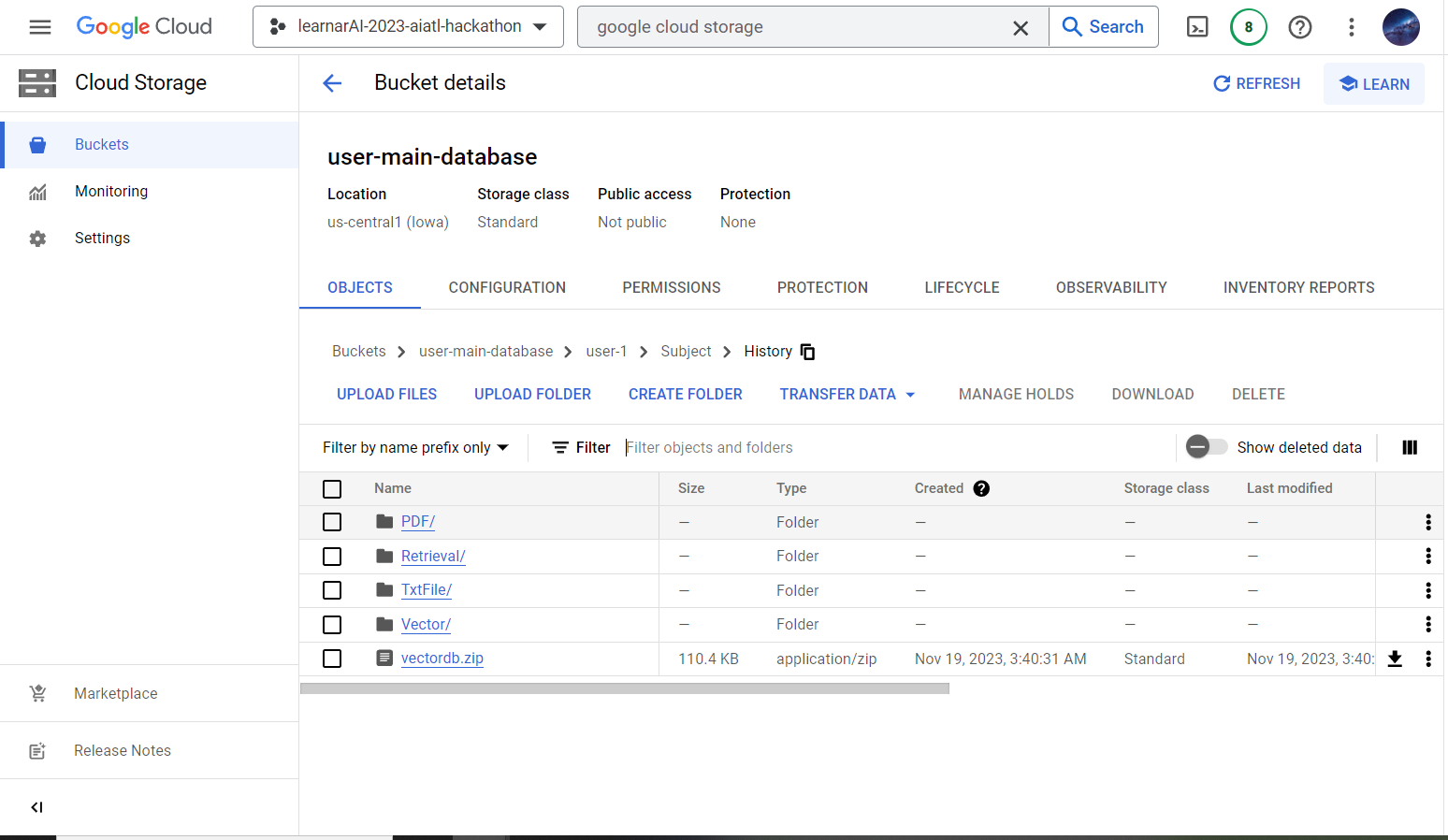Viewport: 1448px width, 840px height.
Task: Open Filter by name prefix only dropdown
Action: point(416,448)
